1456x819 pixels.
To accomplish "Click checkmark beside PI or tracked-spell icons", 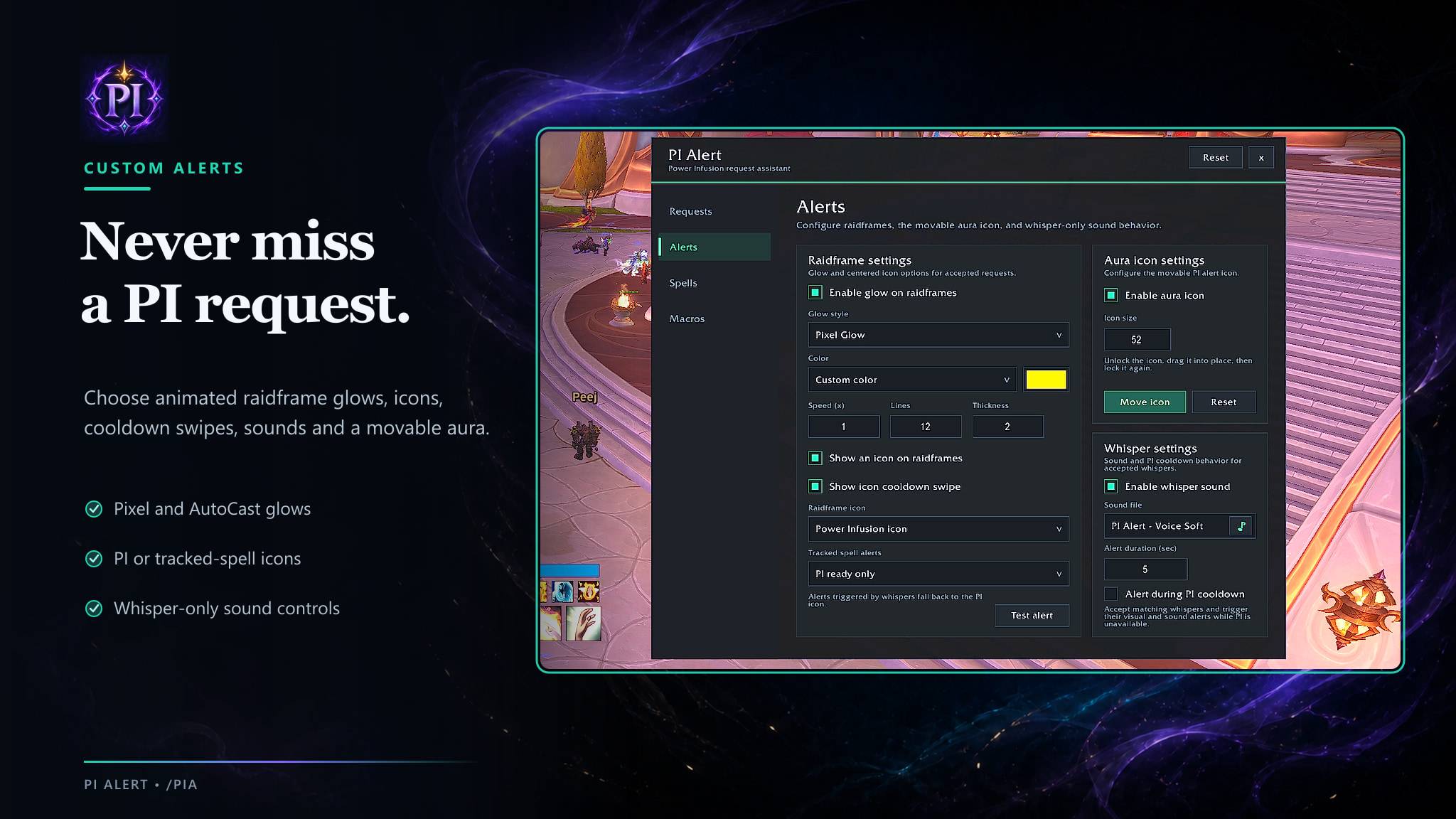I will (94, 559).
